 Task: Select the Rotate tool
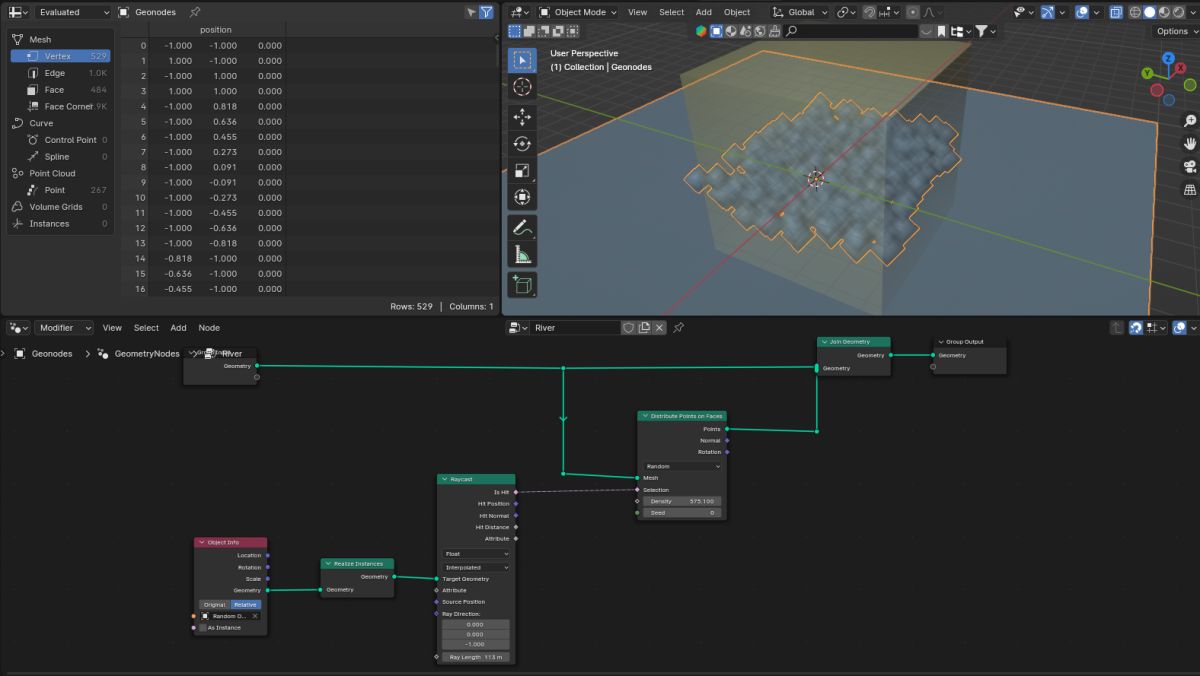(522, 144)
